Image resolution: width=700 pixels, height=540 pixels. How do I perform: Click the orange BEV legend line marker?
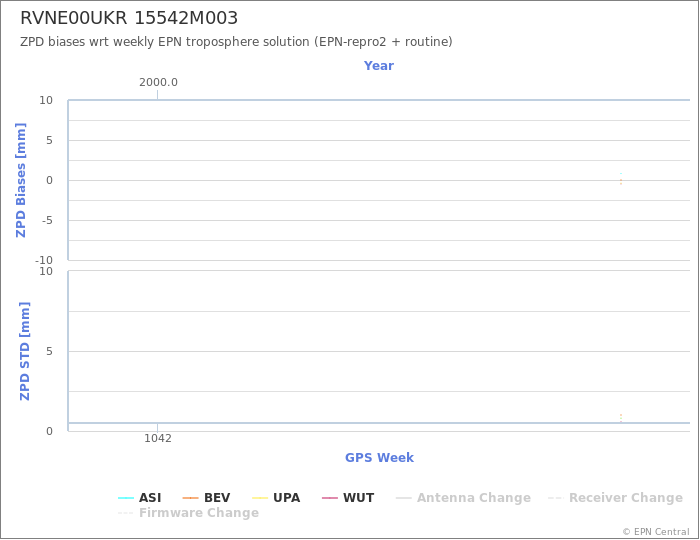191,498
